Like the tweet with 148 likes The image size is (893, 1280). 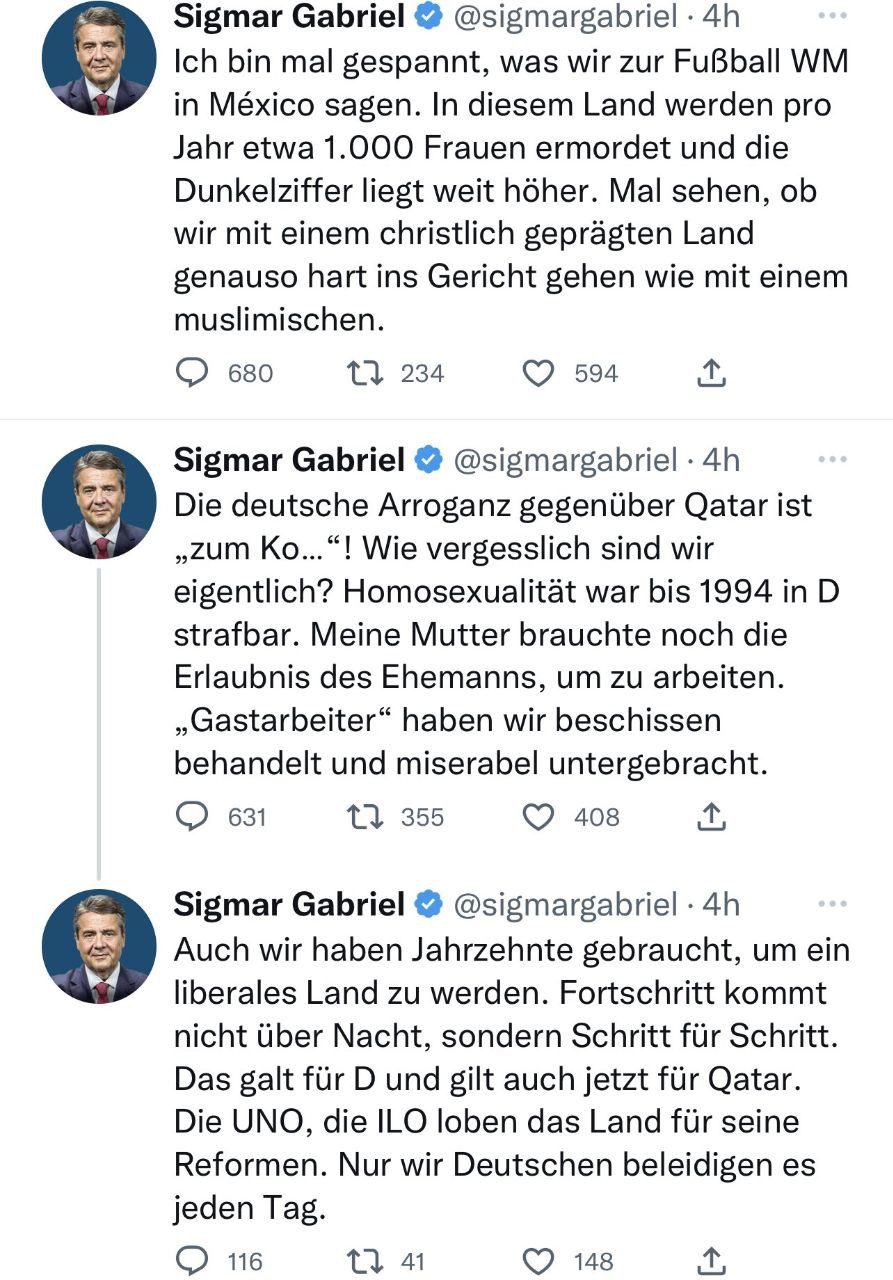click(x=539, y=1260)
